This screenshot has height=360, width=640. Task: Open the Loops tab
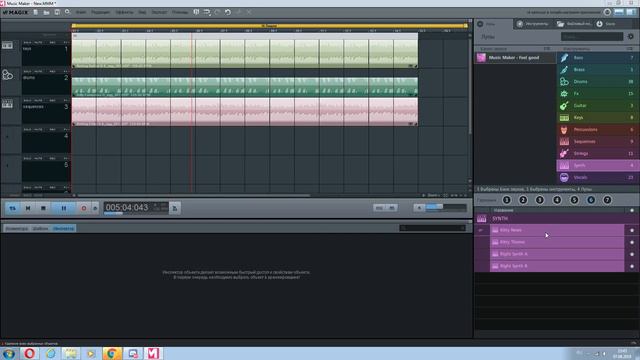click(493, 24)
